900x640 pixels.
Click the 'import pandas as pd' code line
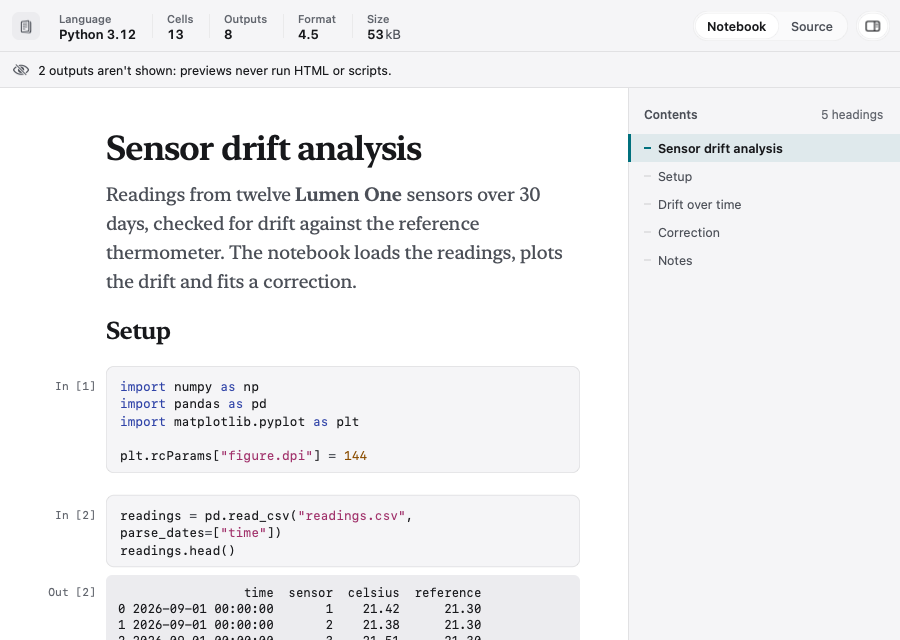193,404
